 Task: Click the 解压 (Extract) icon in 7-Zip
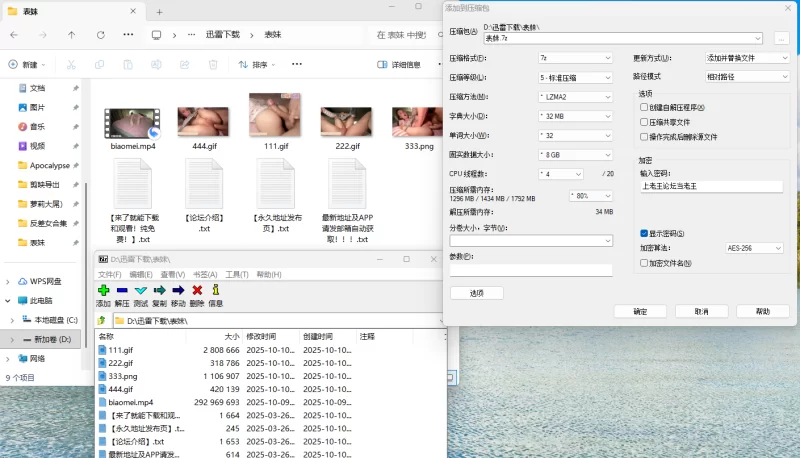point(122,290)
